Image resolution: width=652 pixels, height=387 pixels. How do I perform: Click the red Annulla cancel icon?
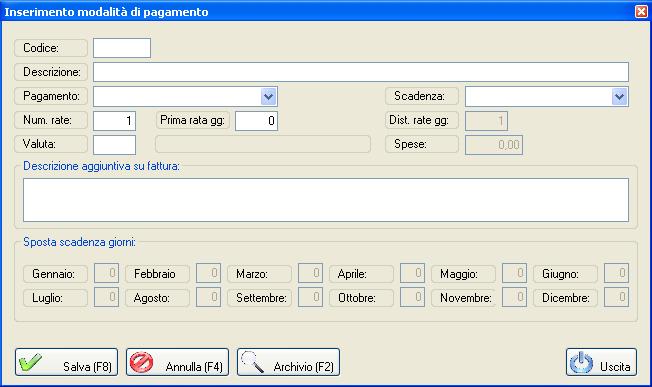141,362
